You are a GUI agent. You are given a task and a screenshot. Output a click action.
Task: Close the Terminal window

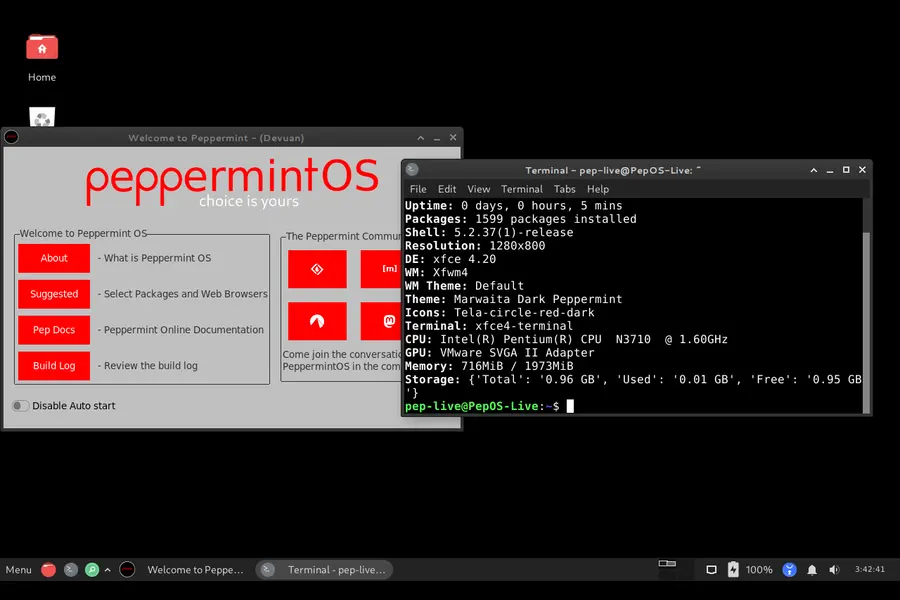862,170
